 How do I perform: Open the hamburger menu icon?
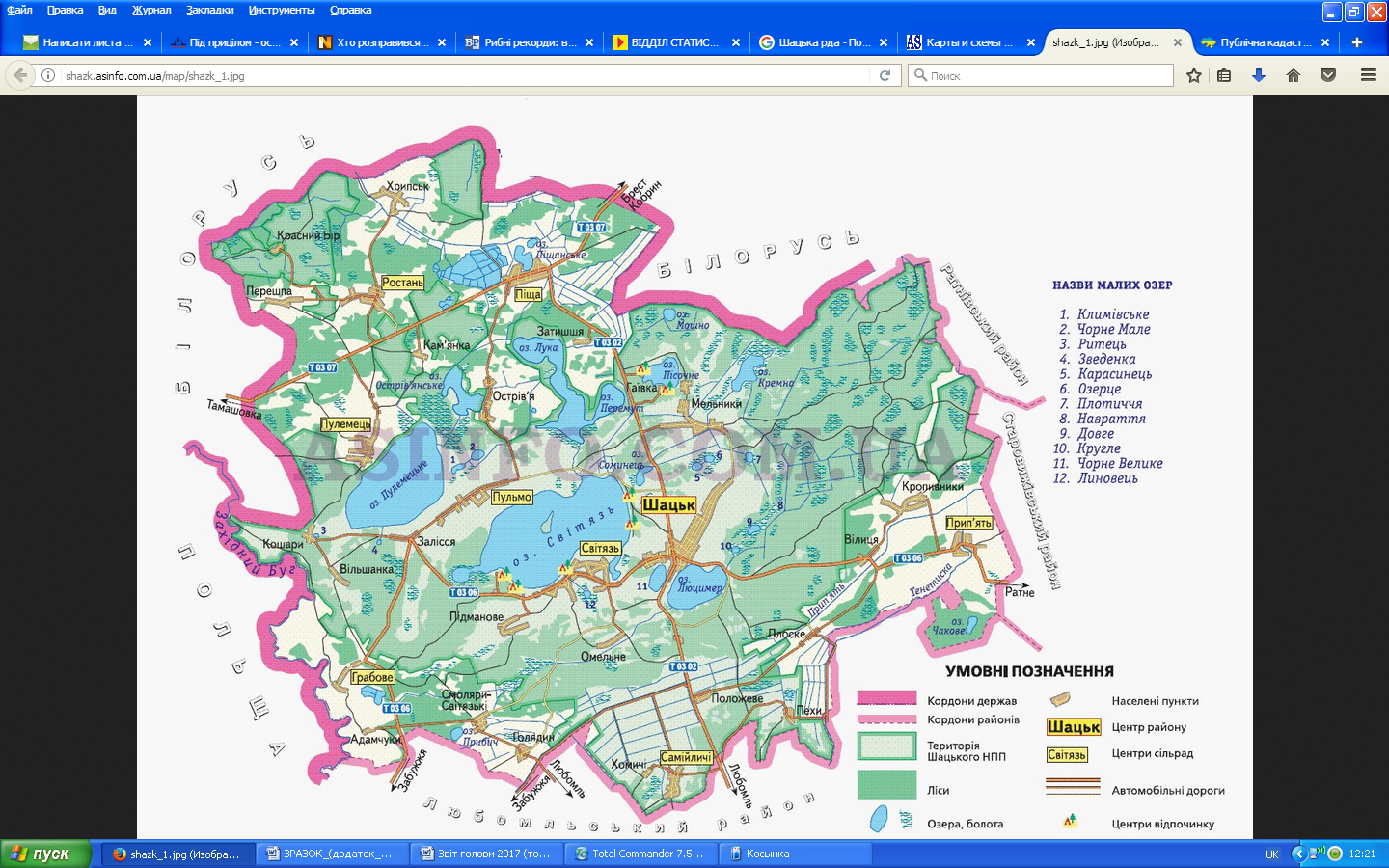pyautogui.click(x=1368, y=75)
